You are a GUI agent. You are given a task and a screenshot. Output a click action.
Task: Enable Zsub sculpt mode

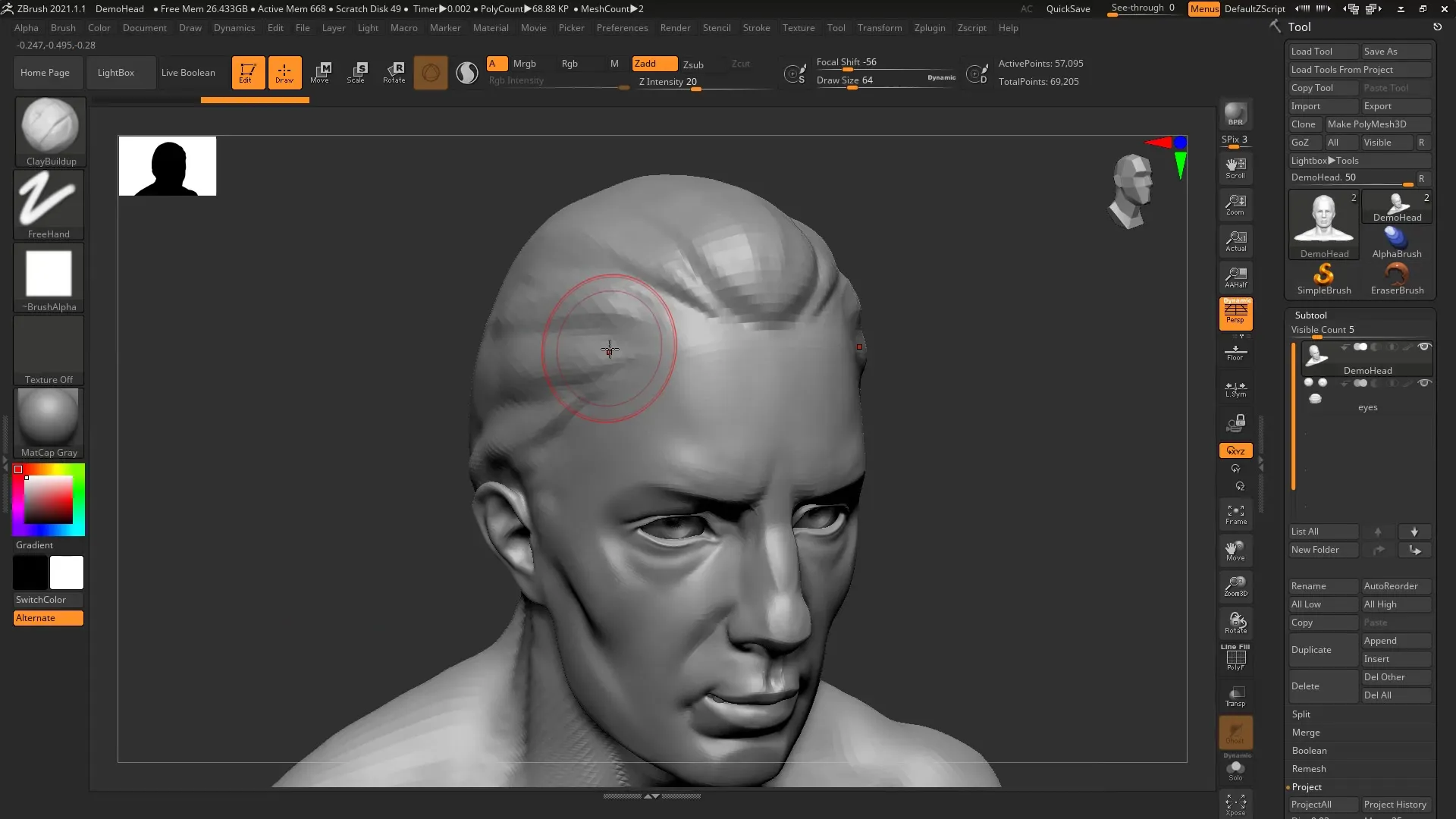693,64
